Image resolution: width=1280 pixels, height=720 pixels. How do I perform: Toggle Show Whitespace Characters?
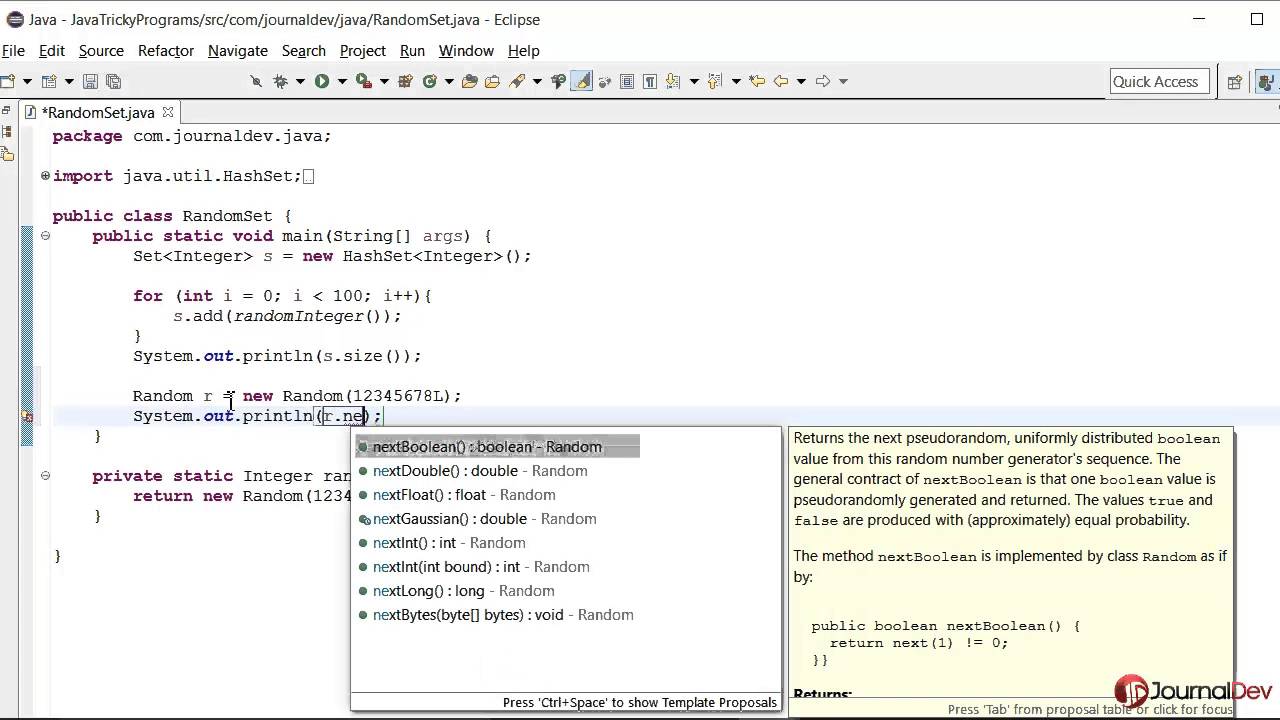pos(650,81)
